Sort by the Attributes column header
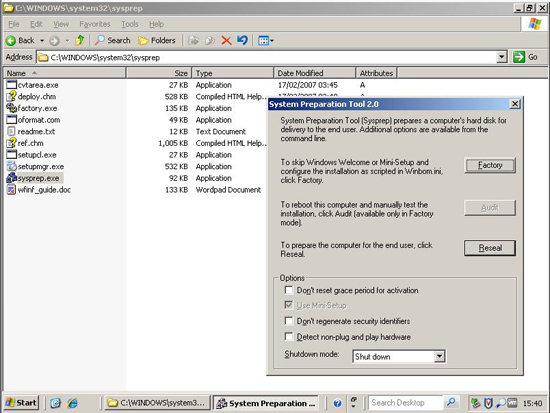Screen dimensions: 550x413 point(376,73)
